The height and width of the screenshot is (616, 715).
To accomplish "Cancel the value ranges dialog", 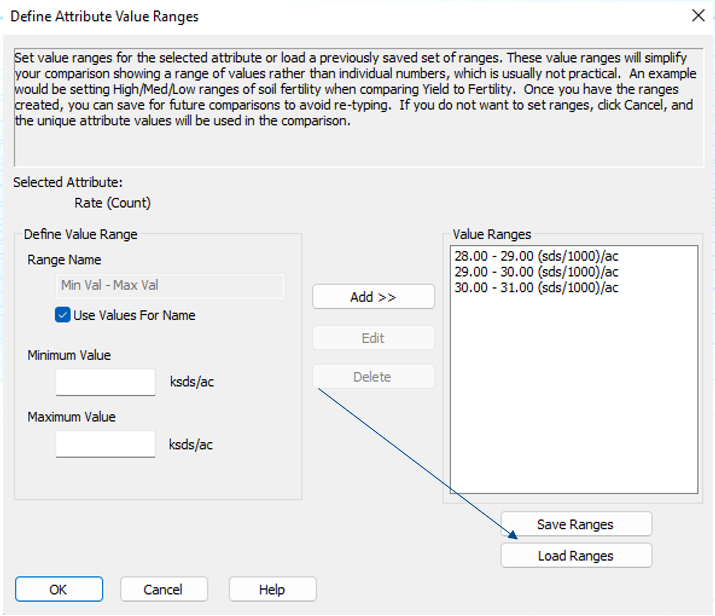I will pyautogui.click(x=164, y=589).
